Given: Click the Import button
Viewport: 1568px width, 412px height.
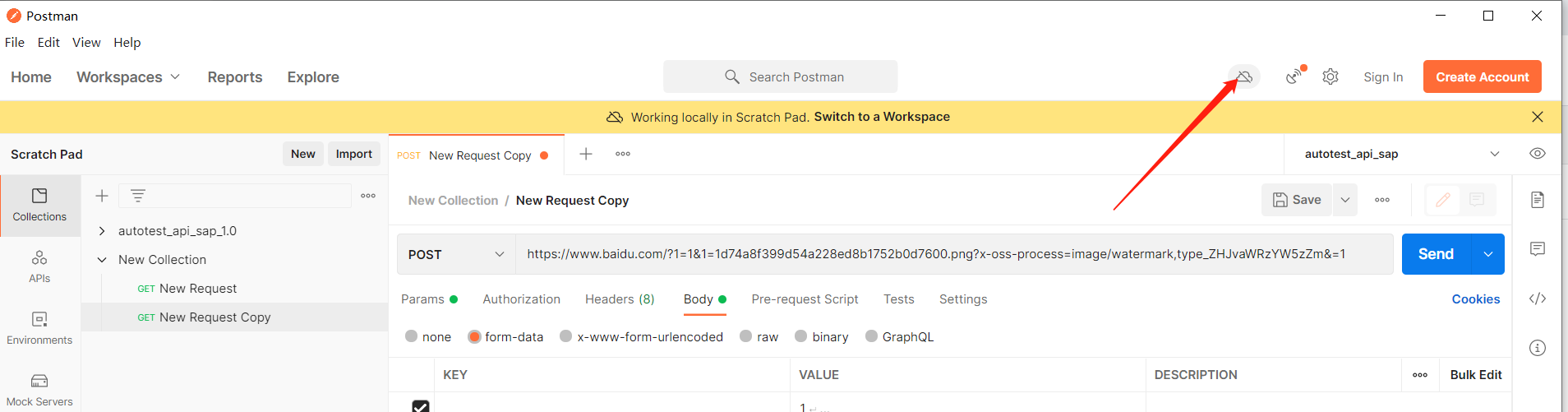Looking at the screenshot, I should point(354,154).
